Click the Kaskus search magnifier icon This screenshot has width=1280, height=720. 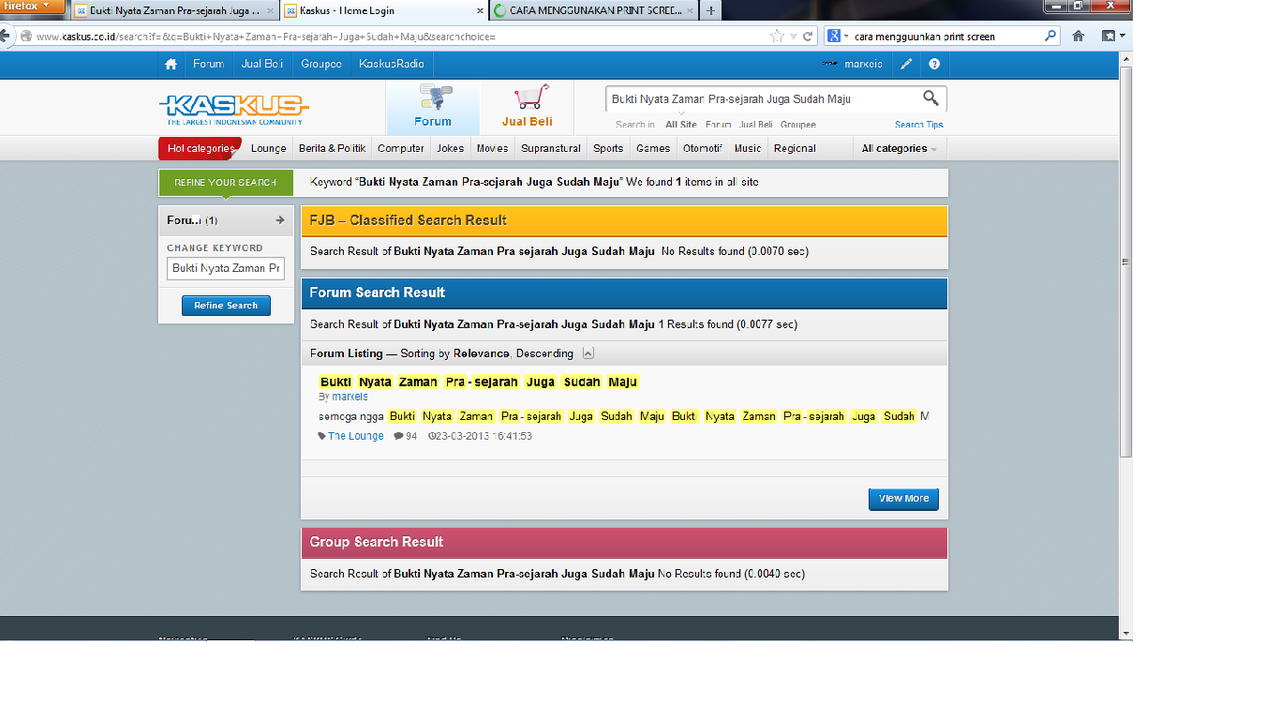(931, 98)
